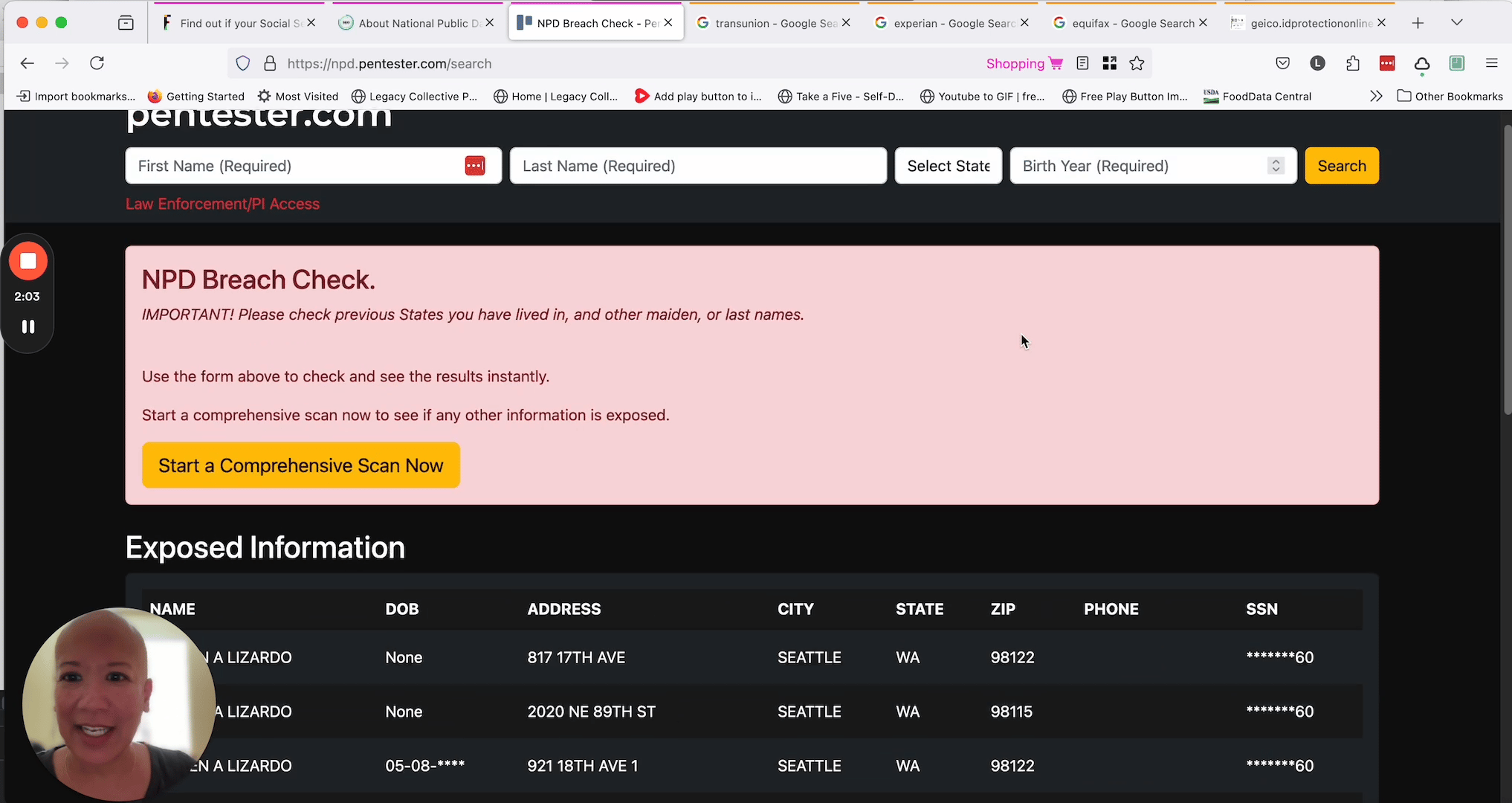Image resolution: width=1512 pixels, height=803 pixels.
Task: Open the Extensions puzzle-piece menu
Action: [1353, 63]
